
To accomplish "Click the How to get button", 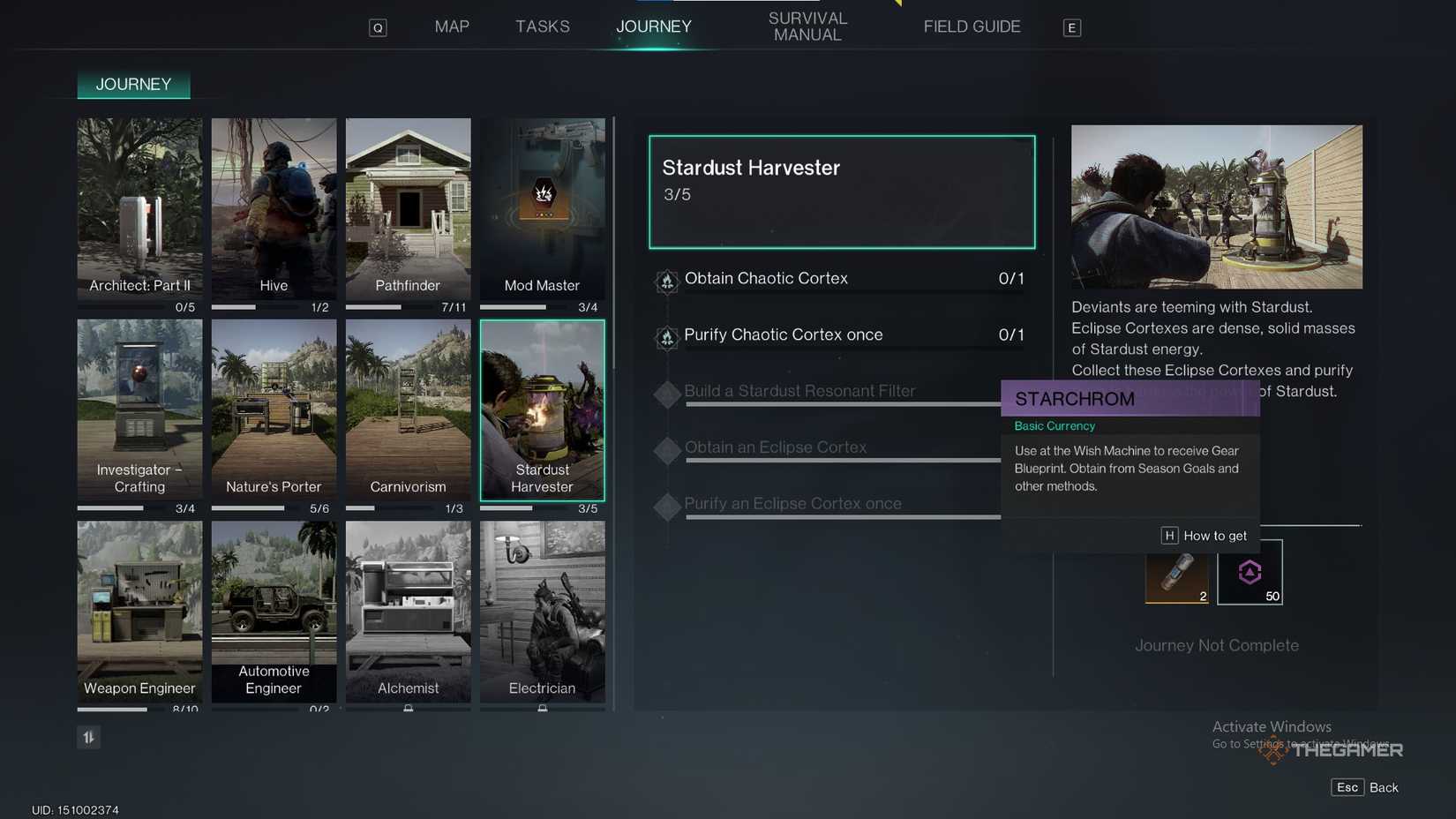I will tap(1204, 536).
